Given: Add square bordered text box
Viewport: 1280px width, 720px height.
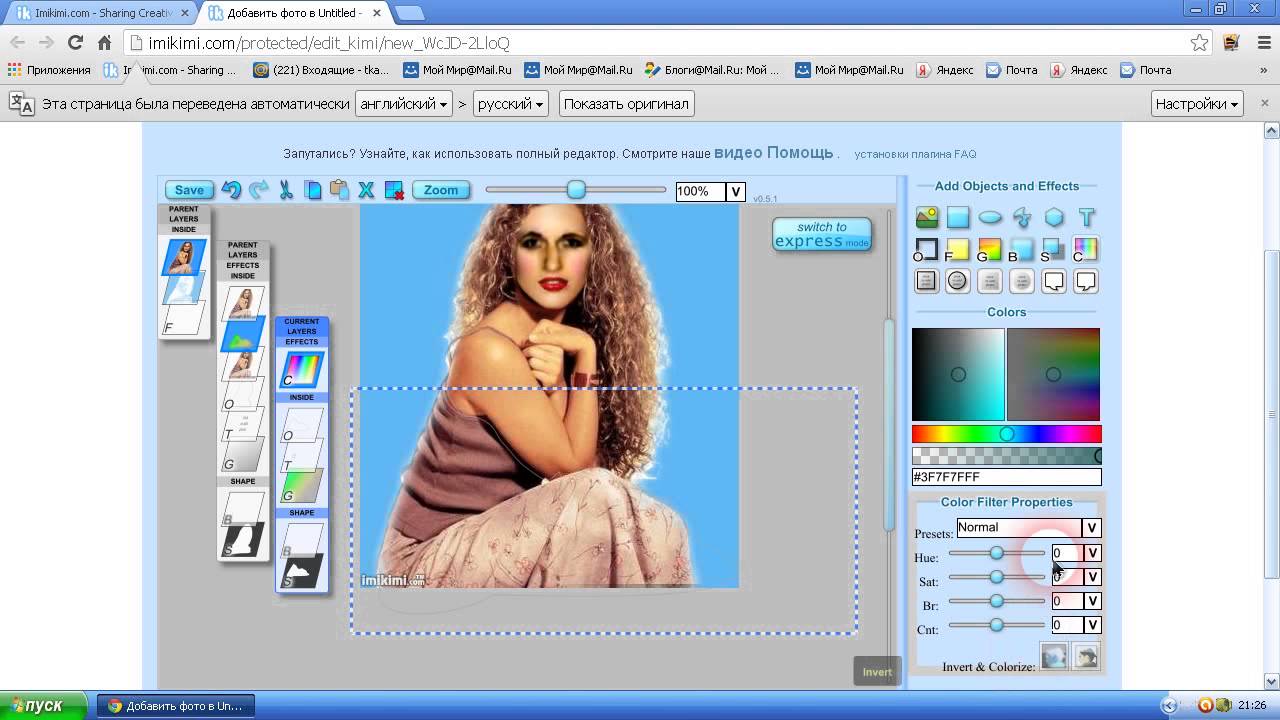Looking at the screenshot, I should click(927, 281).
